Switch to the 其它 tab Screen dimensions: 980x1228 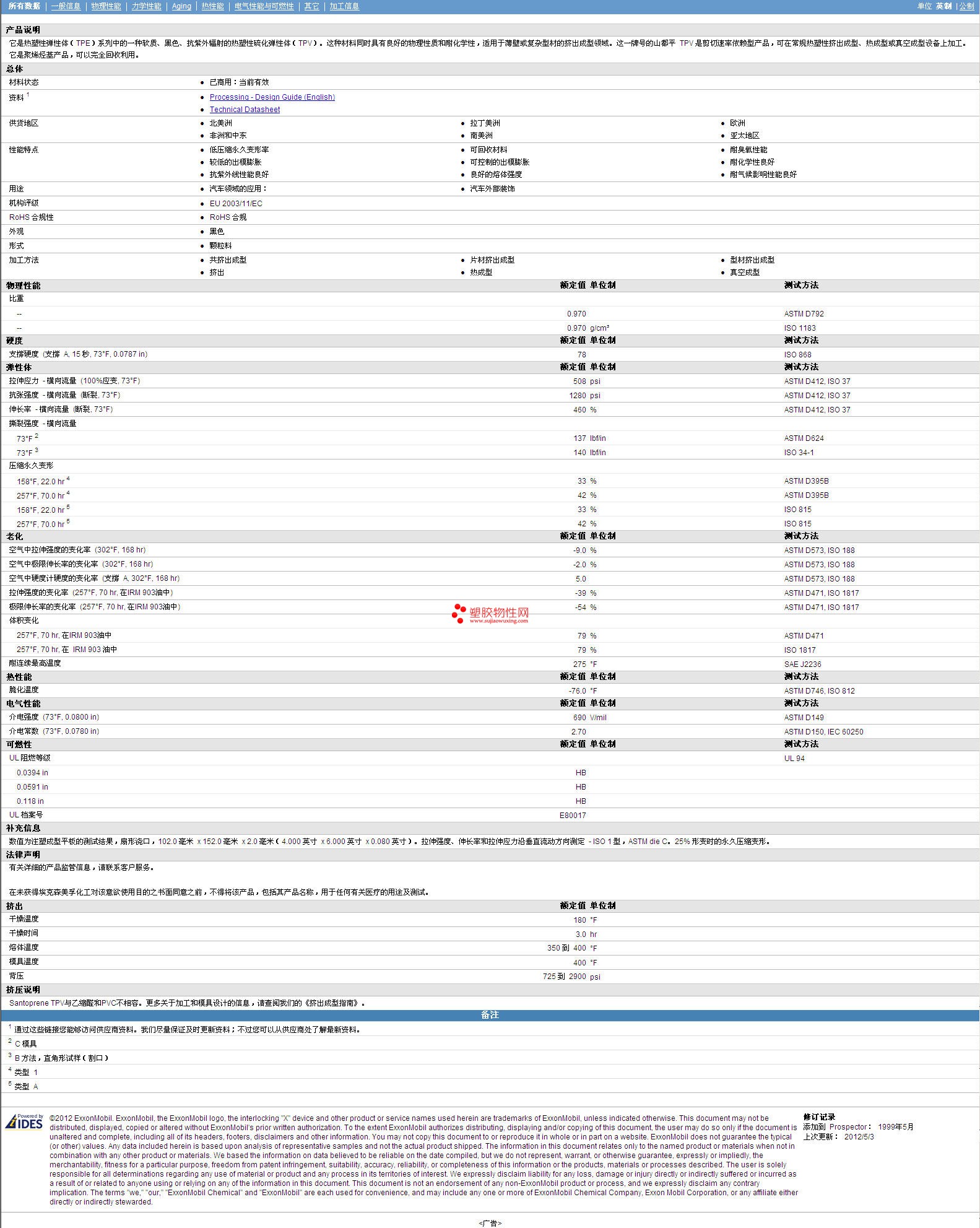coord(312,6)
